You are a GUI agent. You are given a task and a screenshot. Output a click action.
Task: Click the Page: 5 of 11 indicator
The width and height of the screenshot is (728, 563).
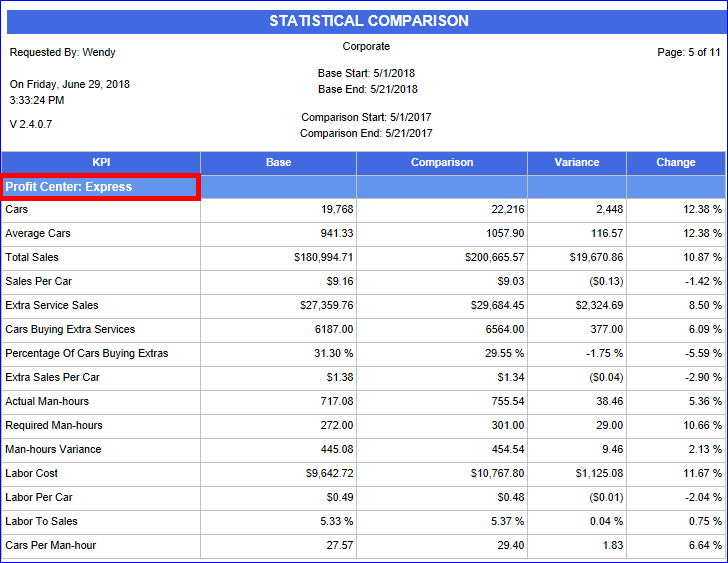(688, 52)
